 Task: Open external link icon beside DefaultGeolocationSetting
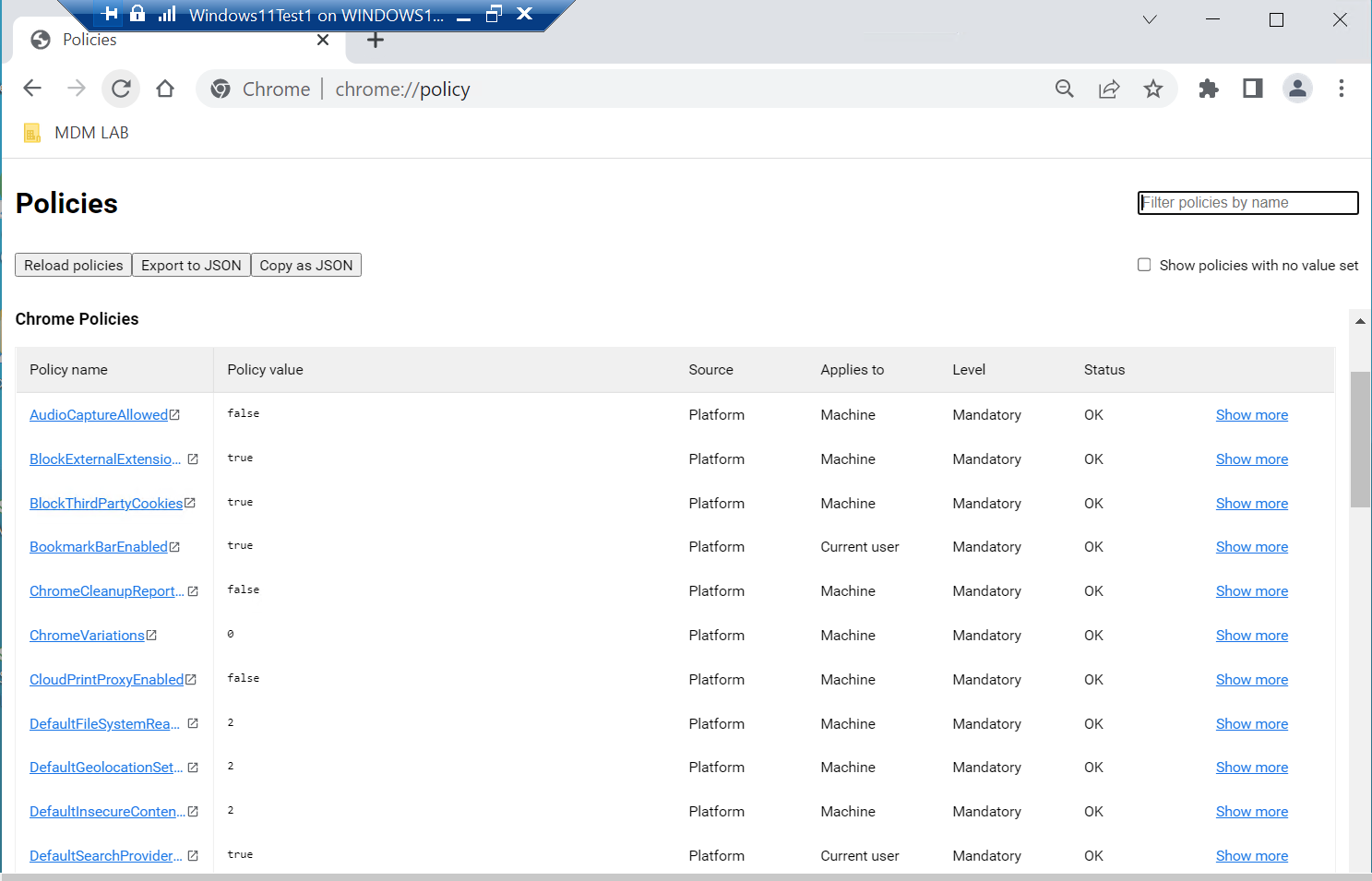tap(193, 768)
